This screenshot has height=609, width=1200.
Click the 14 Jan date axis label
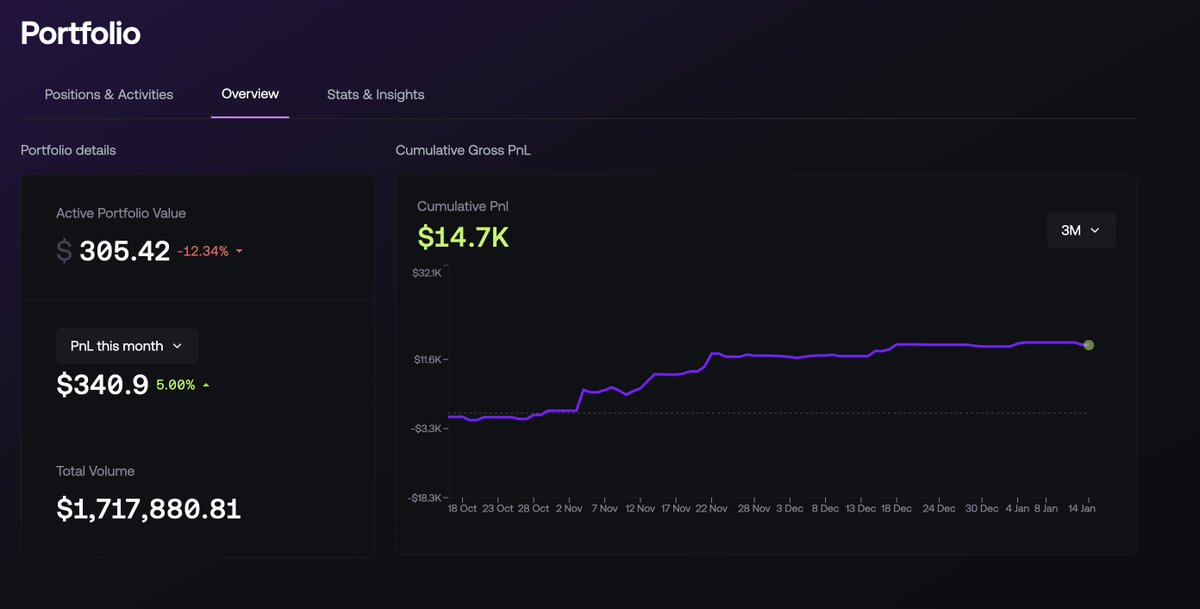pos(1083,508)
